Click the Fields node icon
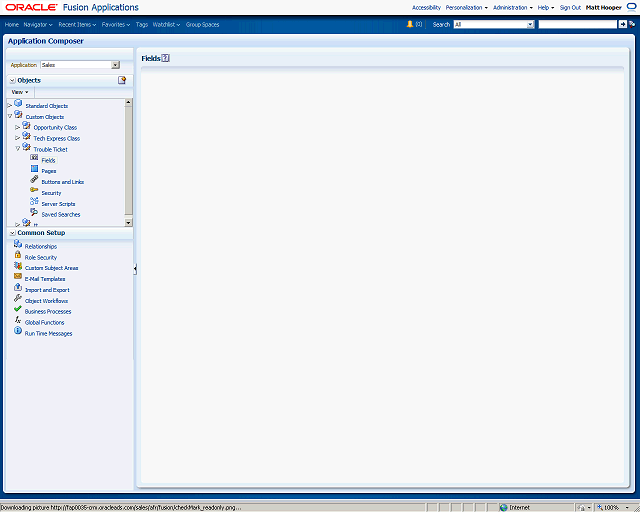The height and width of the screenshot is (512, 640). 34,158
